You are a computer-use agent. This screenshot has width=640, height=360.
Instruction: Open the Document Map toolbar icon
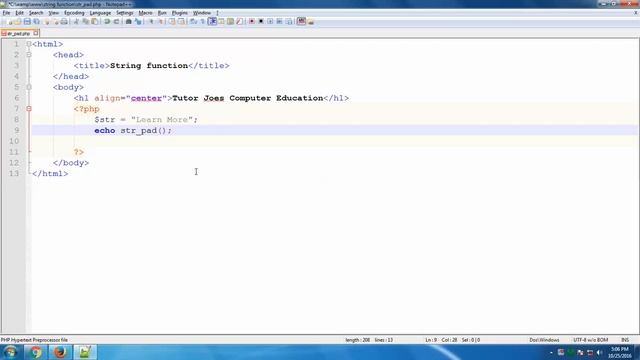(x=230, y=21)
